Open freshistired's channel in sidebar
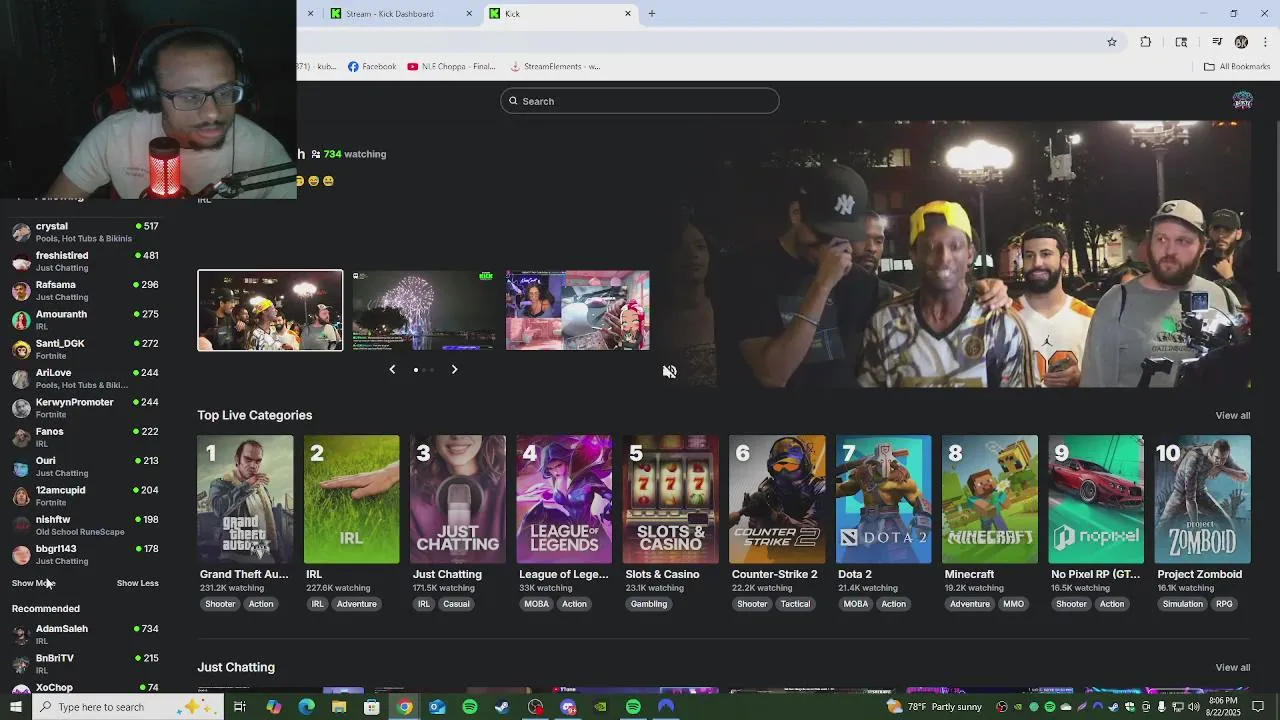The height and width of the screenshot is (720, 1280). pos(85,261)
